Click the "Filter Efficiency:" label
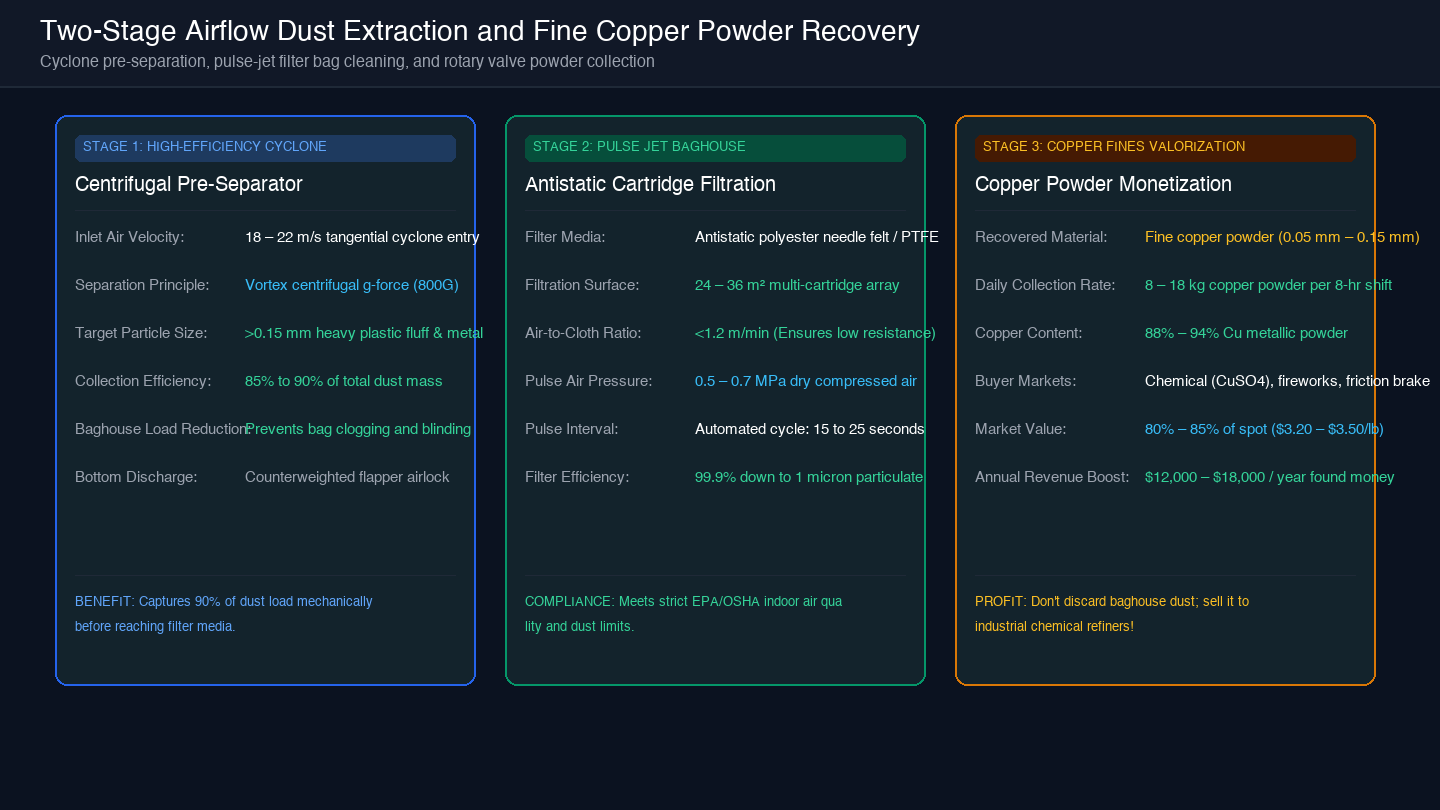This screenshot has width=1440, height=810. 577,477
